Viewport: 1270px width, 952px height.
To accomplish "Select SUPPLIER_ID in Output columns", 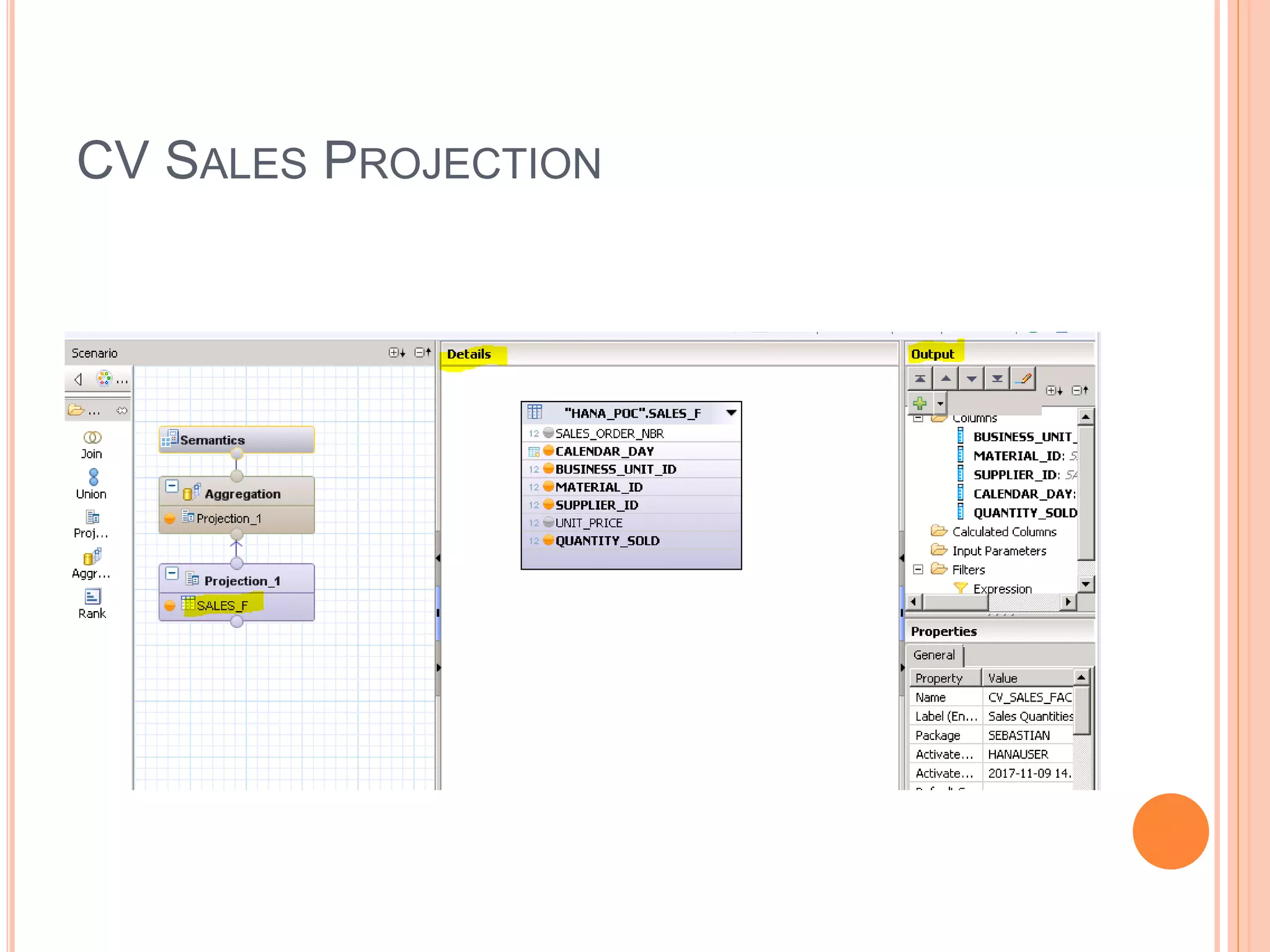I will click(1017, 475).
